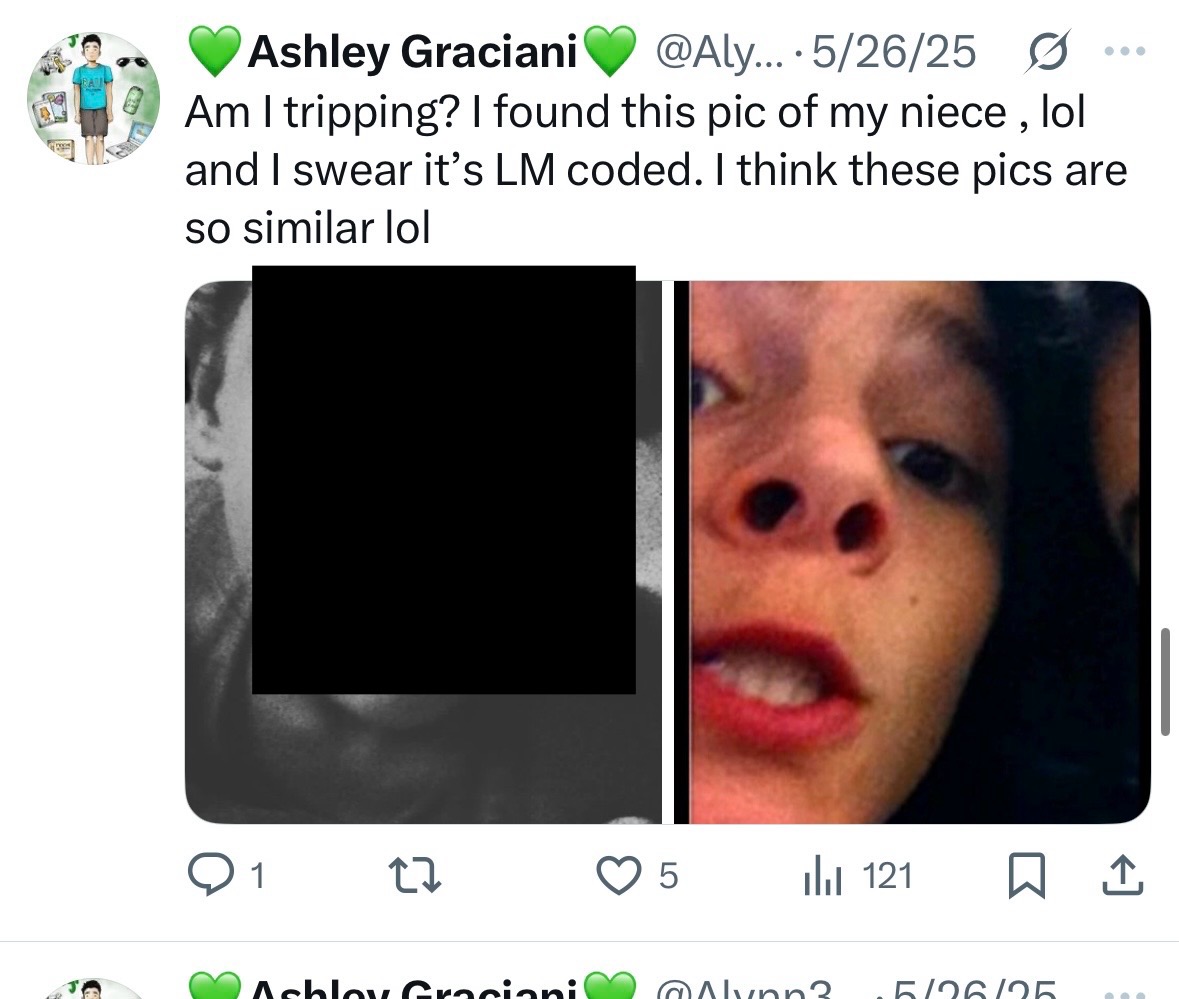
Task: Click the Ashley Graciani display name
Action: [412, 51]
